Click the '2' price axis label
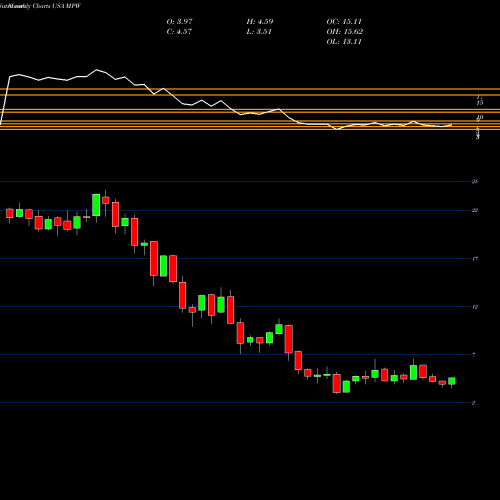Viewport: 500px width, 500px height. pyautogui.click(x=474, y=403)
